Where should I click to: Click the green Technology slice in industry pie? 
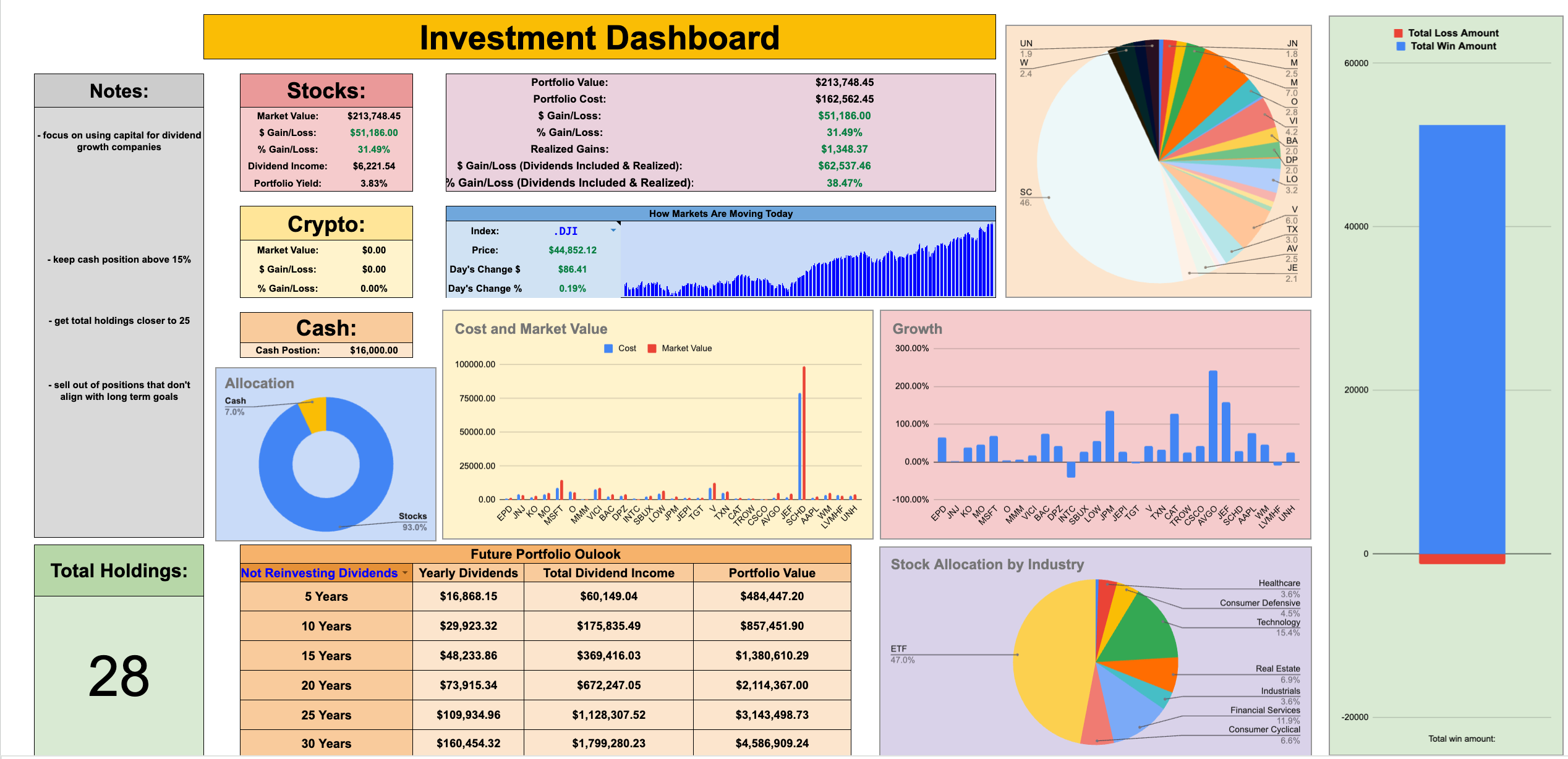(1144, 634)
